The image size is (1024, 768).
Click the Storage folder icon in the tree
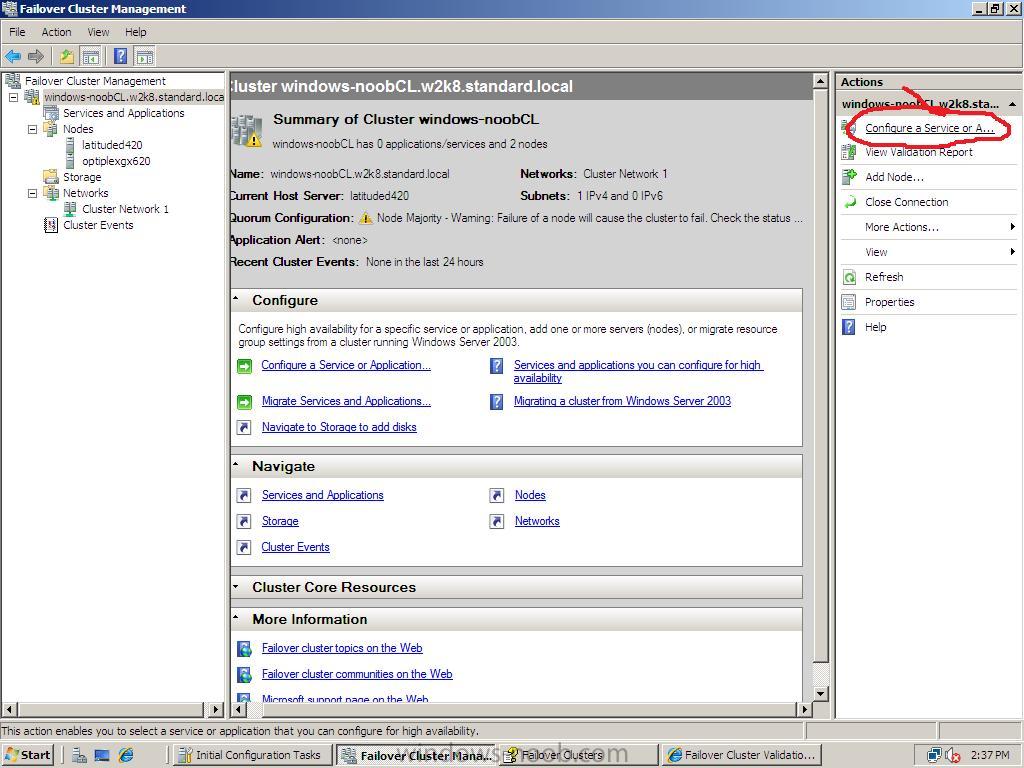(x=50, y=177)
